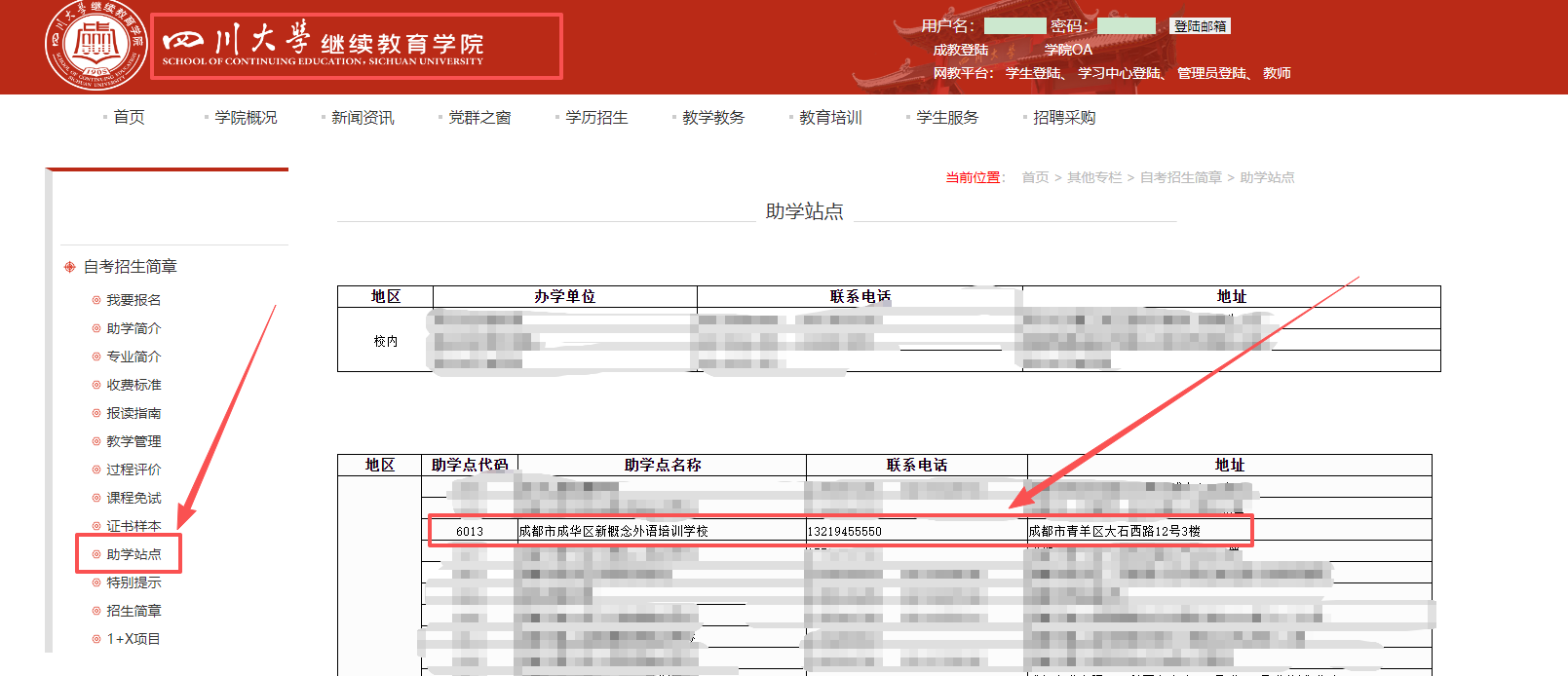
Task: Open the 招聘采购 navigation menu
Action: [1064, 118]
